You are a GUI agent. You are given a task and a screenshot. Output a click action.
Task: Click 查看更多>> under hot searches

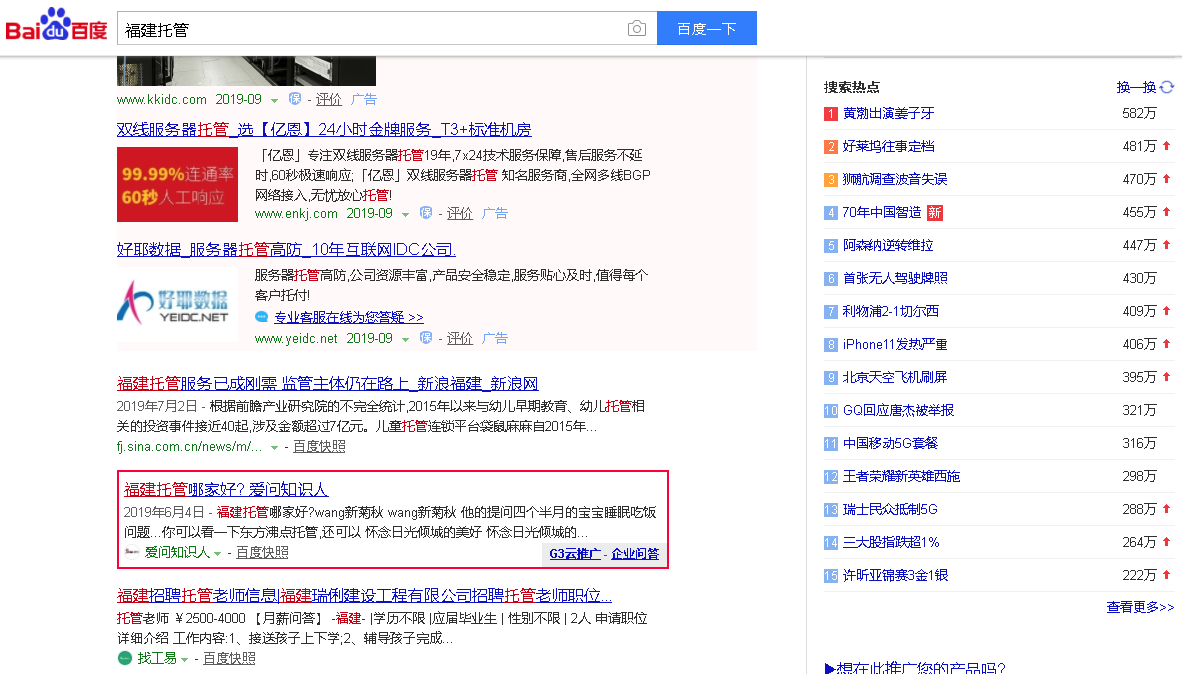1140,607
